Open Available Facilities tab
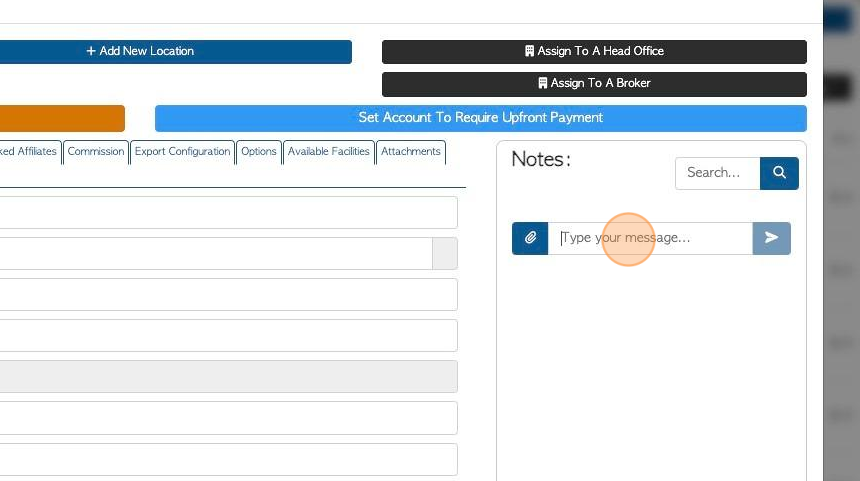Image resolution: width=860 pixels, height=481 pixels. (x=329, y=152)
